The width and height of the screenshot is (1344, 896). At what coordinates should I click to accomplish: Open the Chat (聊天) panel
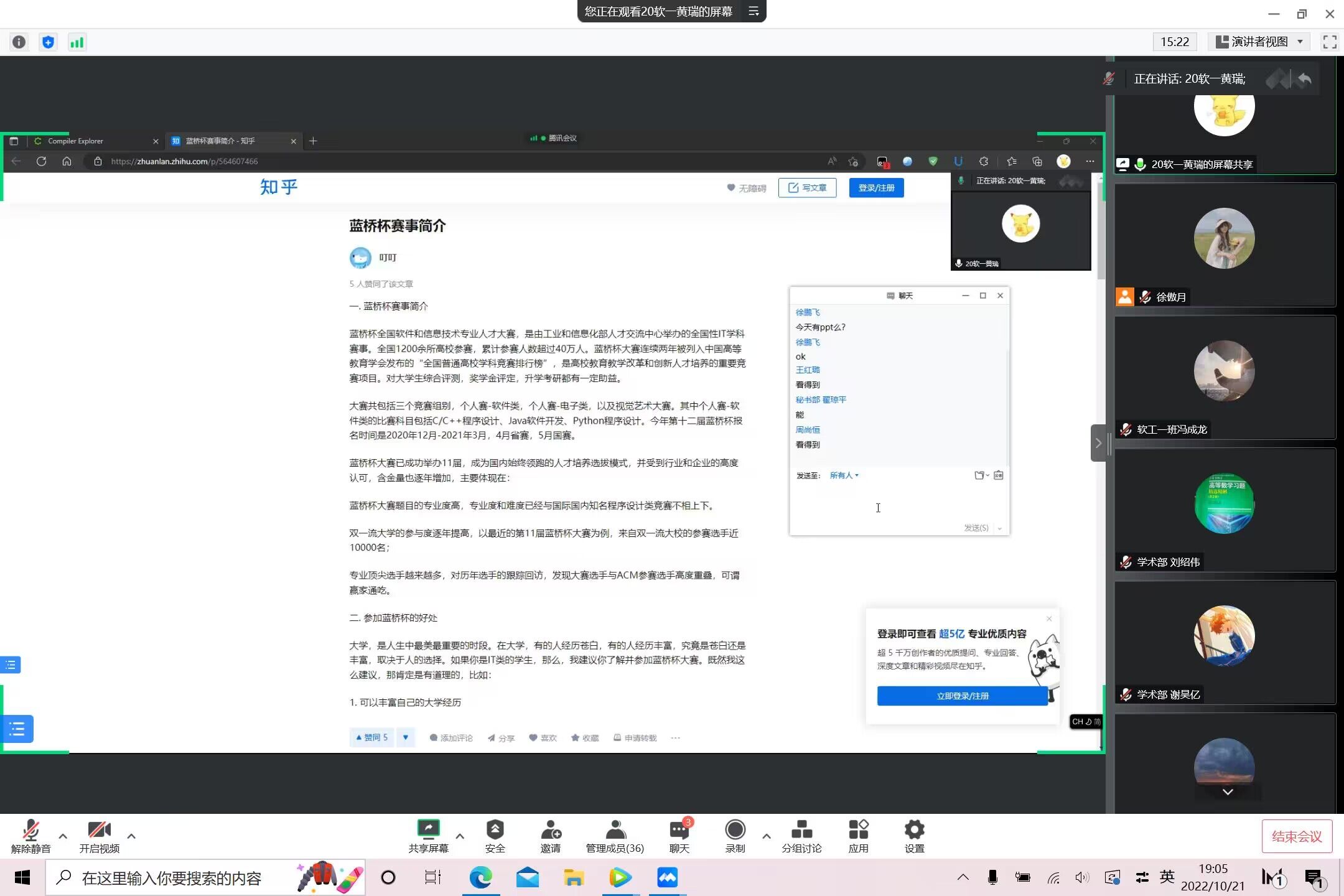[679, 830]
